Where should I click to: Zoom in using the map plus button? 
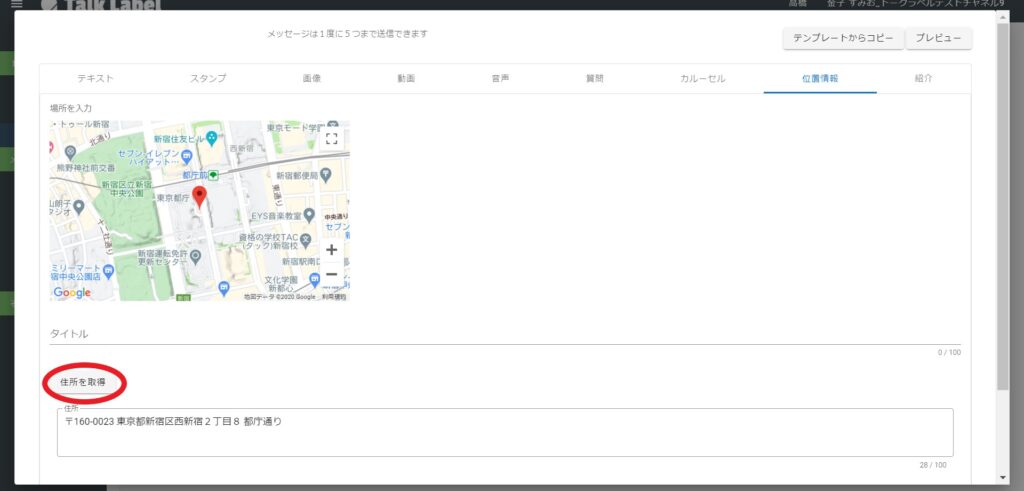tap(332, 250)
